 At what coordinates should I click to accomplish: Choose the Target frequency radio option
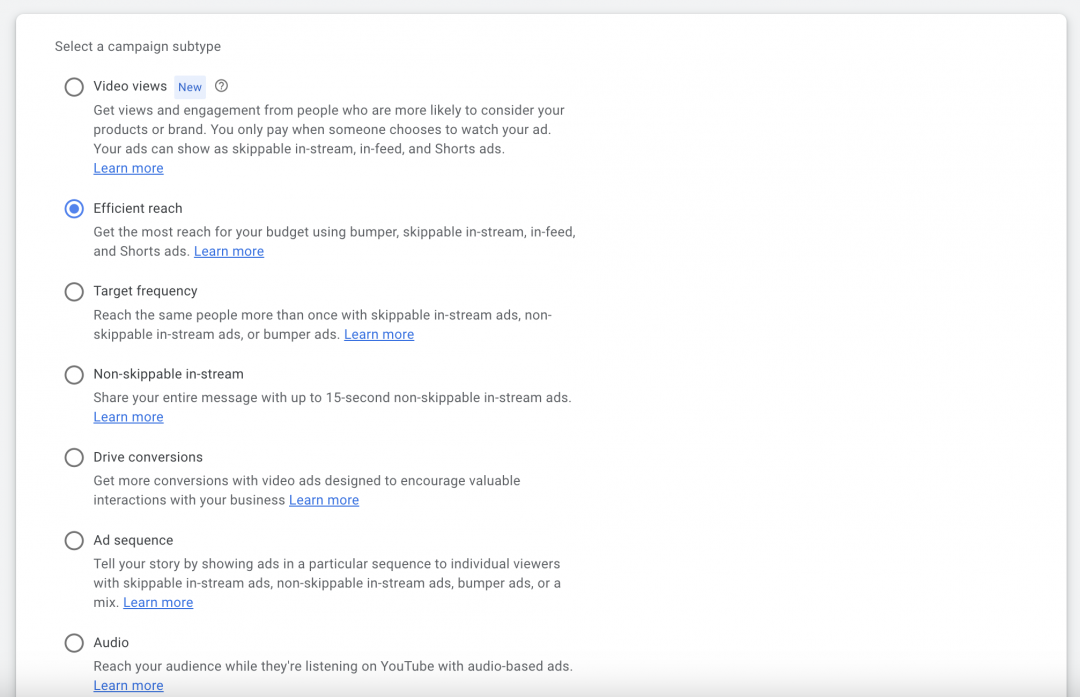click(74, 291)
